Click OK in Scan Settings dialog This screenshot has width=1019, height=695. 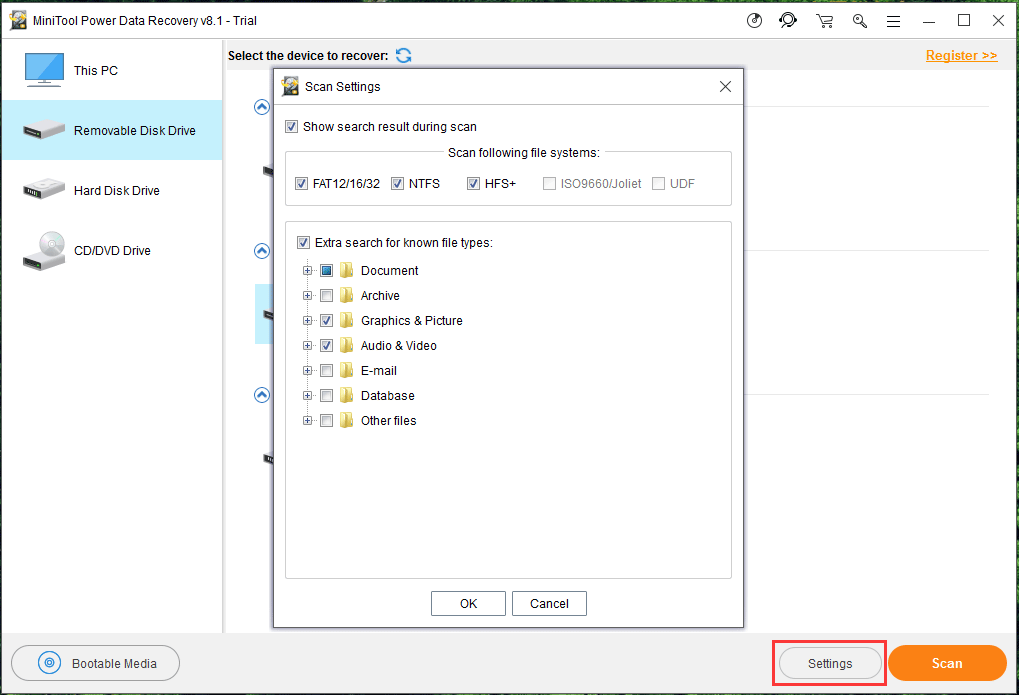click(x=468, y=603)
